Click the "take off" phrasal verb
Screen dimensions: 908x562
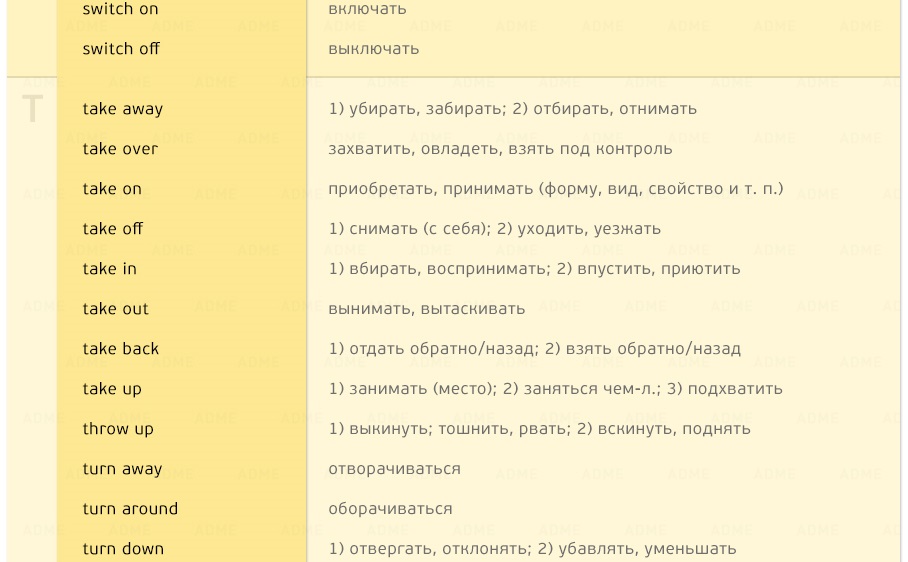tap(113, 229)
